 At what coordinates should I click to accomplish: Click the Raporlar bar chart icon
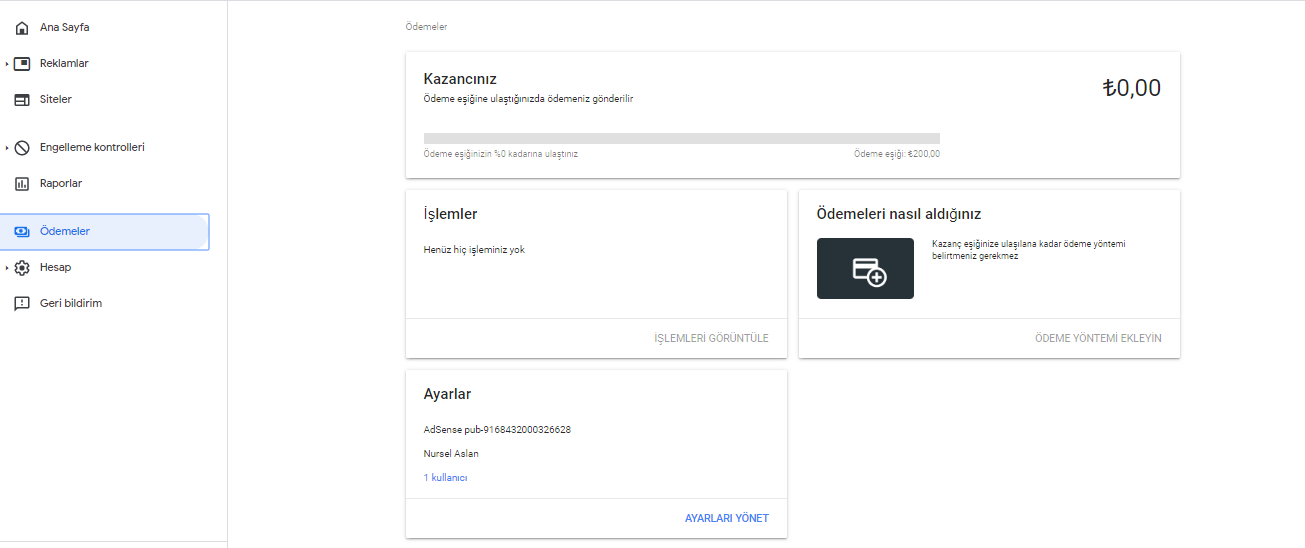pyautogui.click(x=22, y=184)
